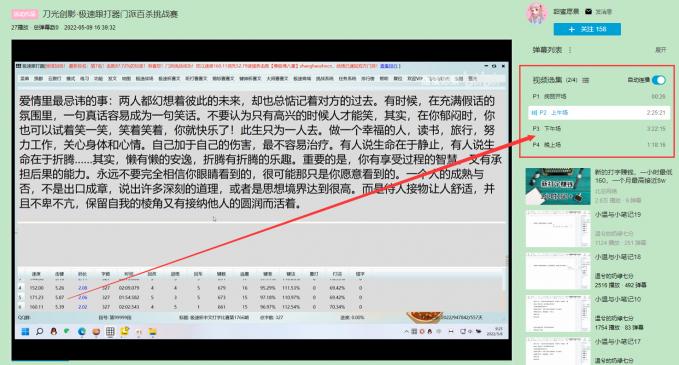Open the 小猫与小猪记19 title link

pos(618,215)
